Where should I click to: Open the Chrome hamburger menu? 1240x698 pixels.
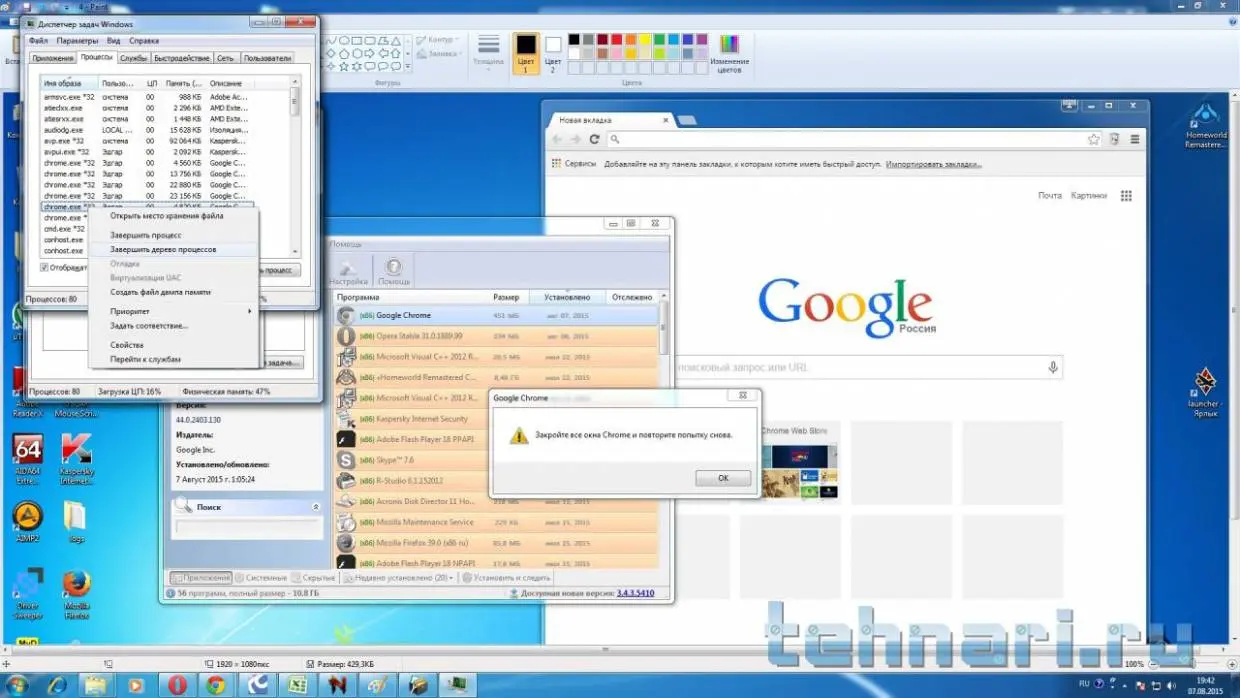click(1135, 140)
